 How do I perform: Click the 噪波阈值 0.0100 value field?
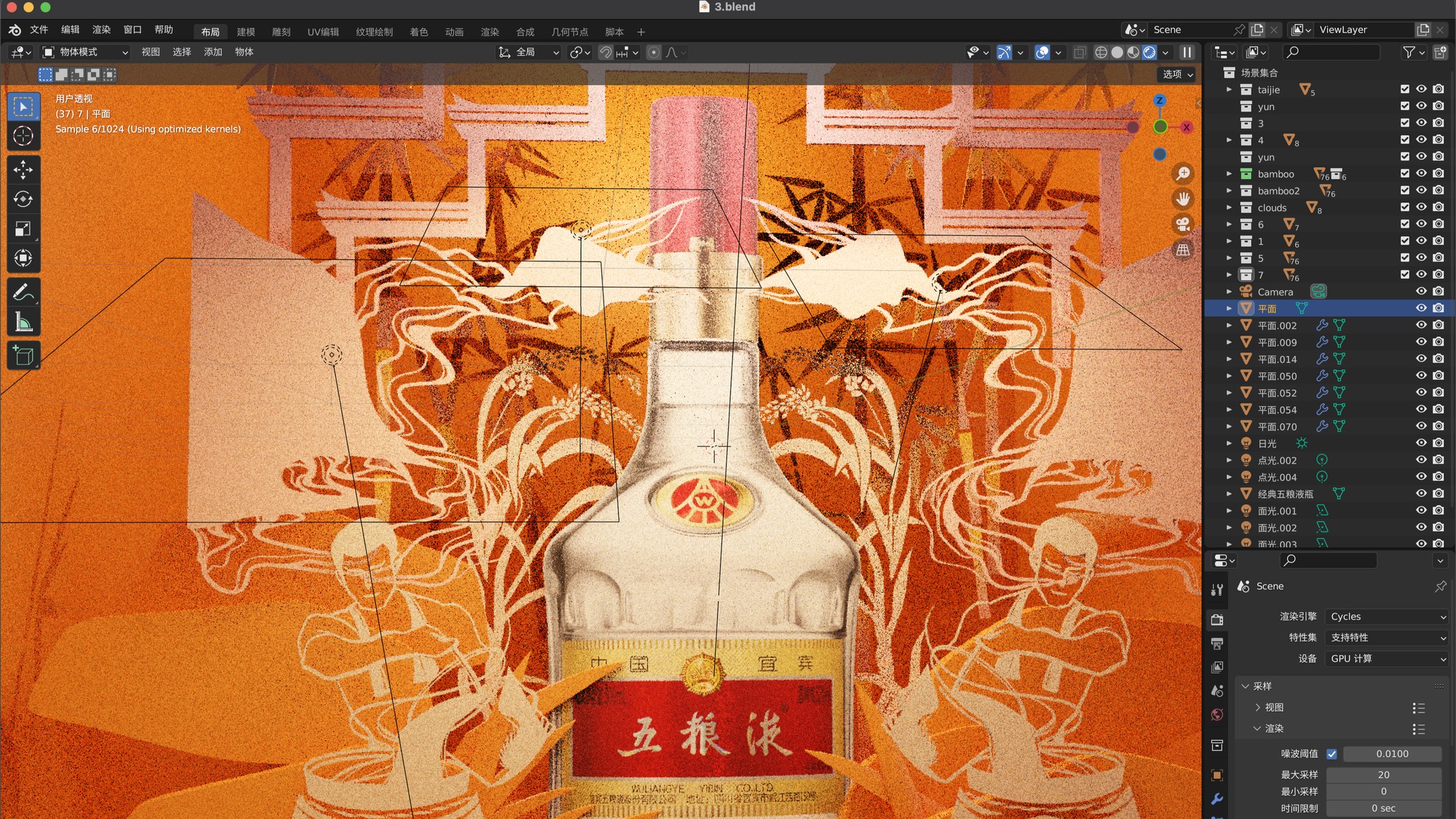(1392, 754)
